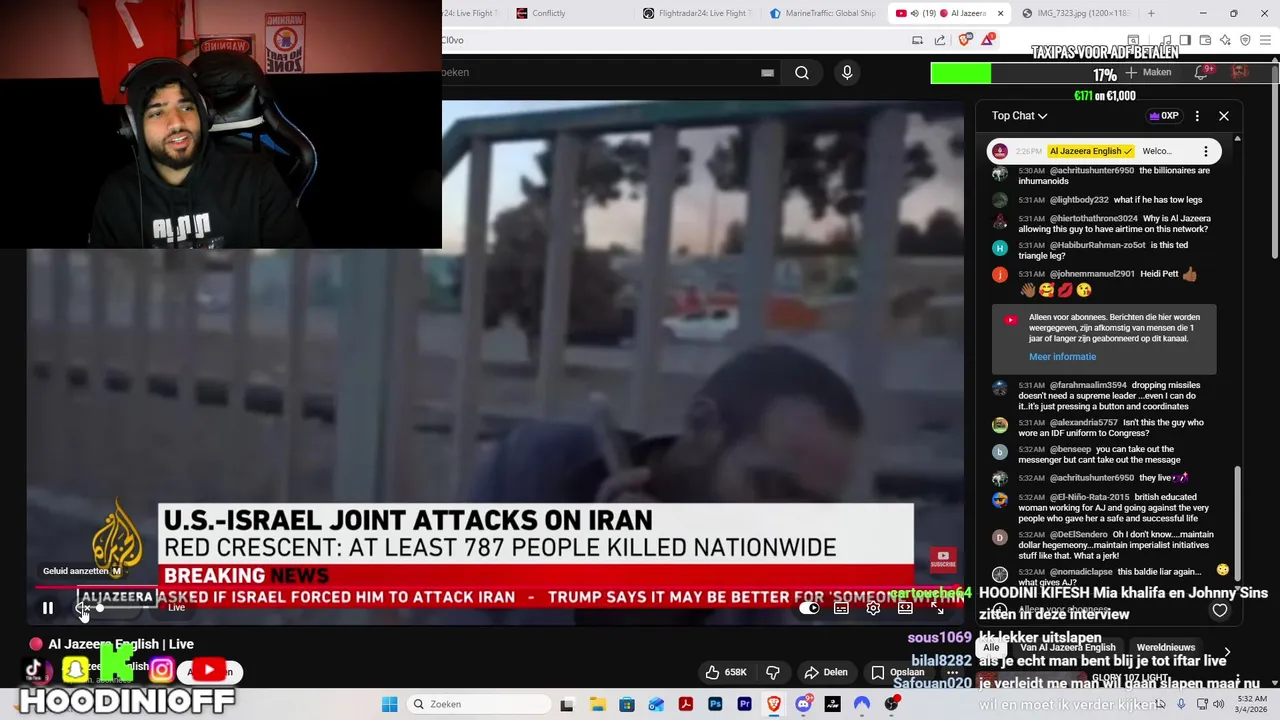Open Discord from taskbar
This screenshot has width=1280, height=720.
(x=803, y=704)
